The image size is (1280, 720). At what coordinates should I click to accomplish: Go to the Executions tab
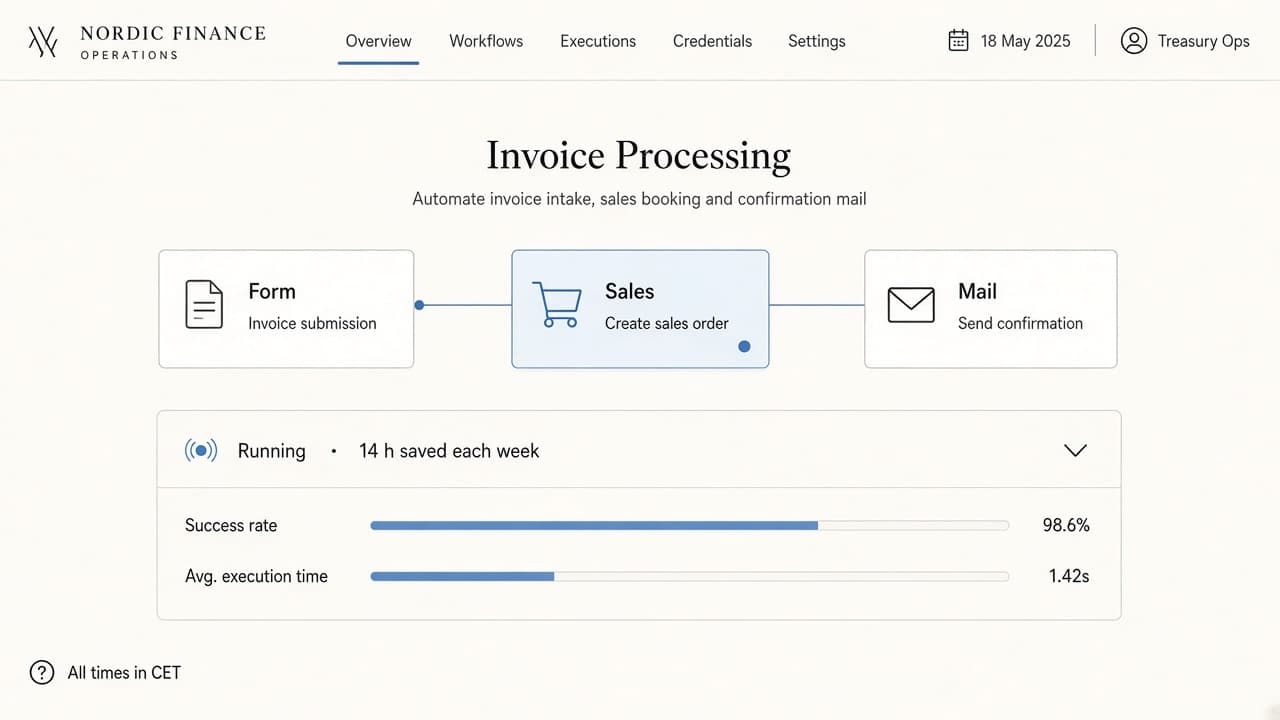click(x=598, y=41)
